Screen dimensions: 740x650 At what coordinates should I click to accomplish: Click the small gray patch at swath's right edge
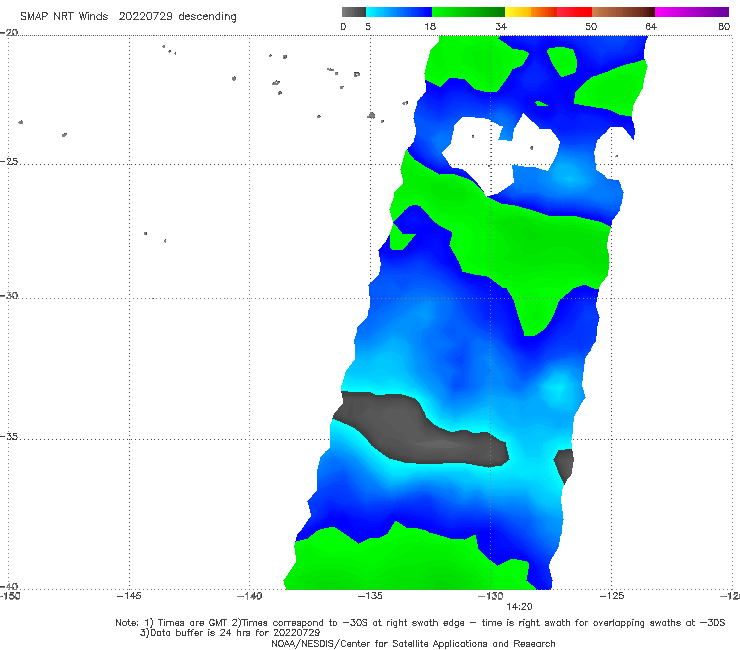564,464
